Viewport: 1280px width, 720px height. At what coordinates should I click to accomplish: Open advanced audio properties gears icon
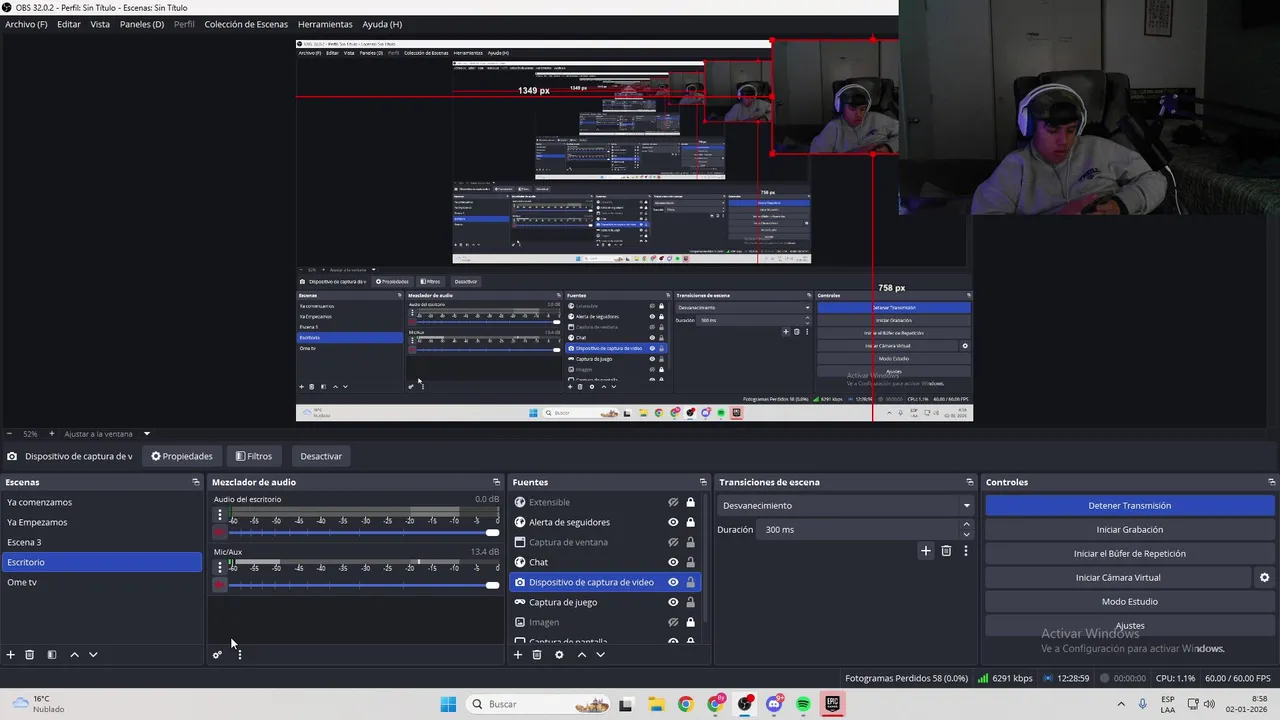(x=217, y=655)
